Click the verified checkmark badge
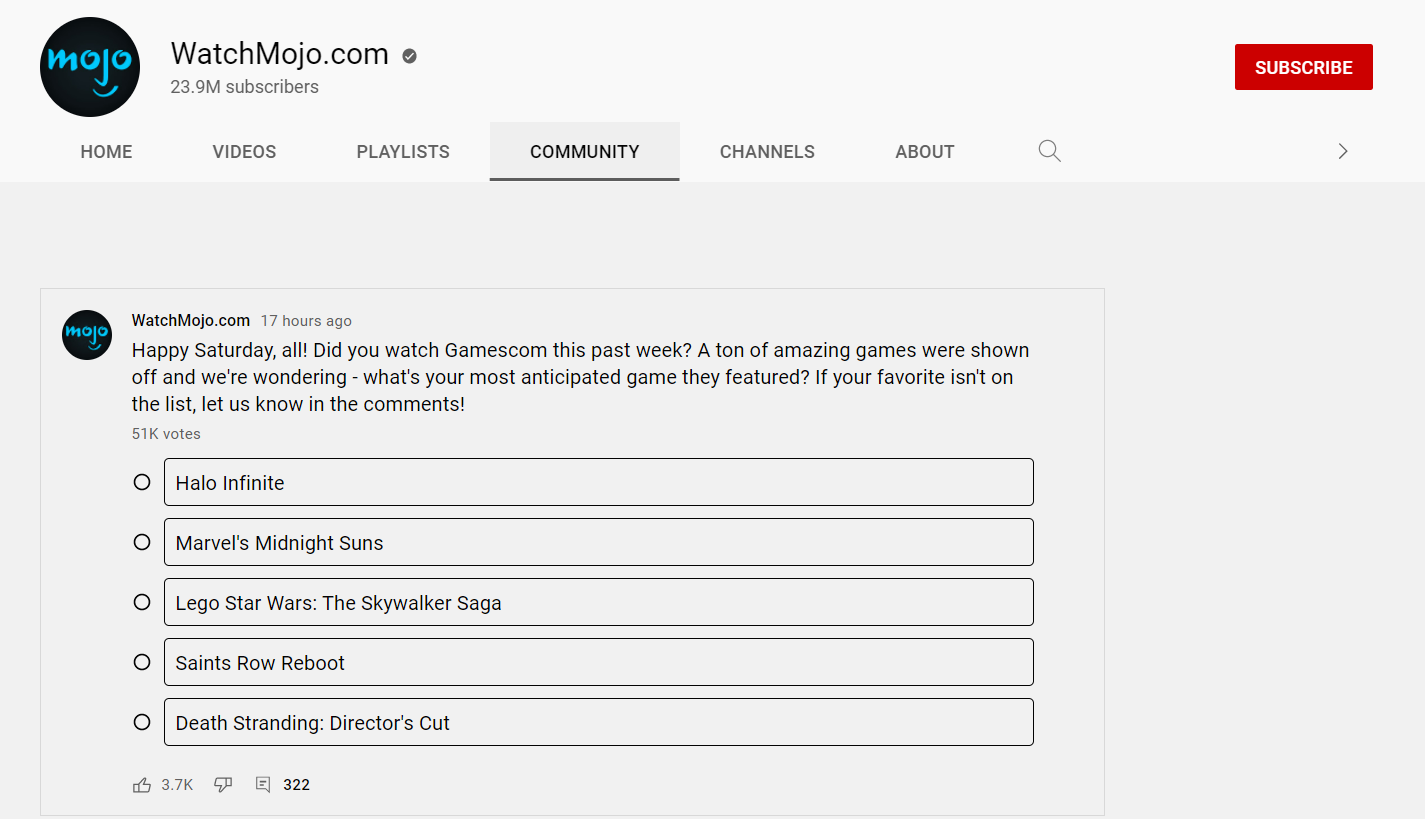This screenshot has height=819, width=1425. pyautogui.click(x=409, y=56)
